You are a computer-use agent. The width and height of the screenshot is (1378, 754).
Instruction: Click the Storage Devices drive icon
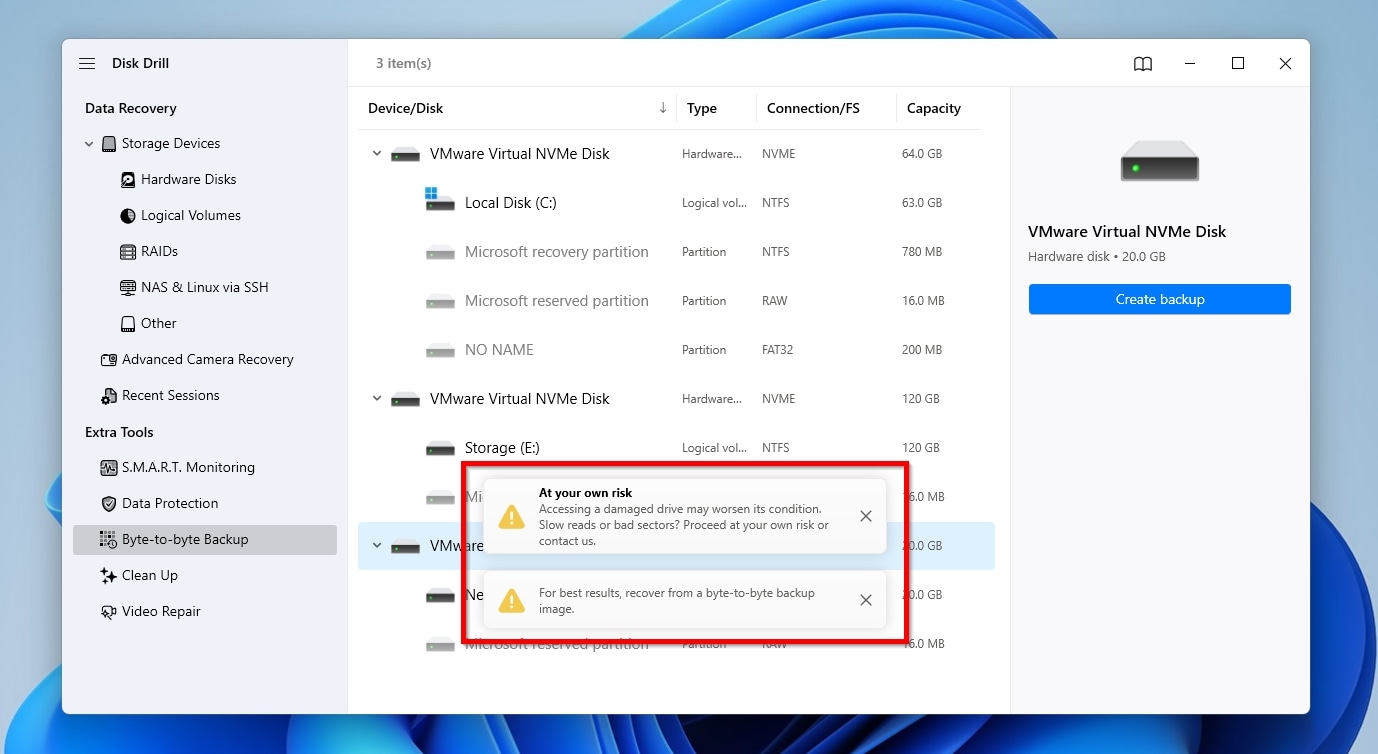[109, 144]
